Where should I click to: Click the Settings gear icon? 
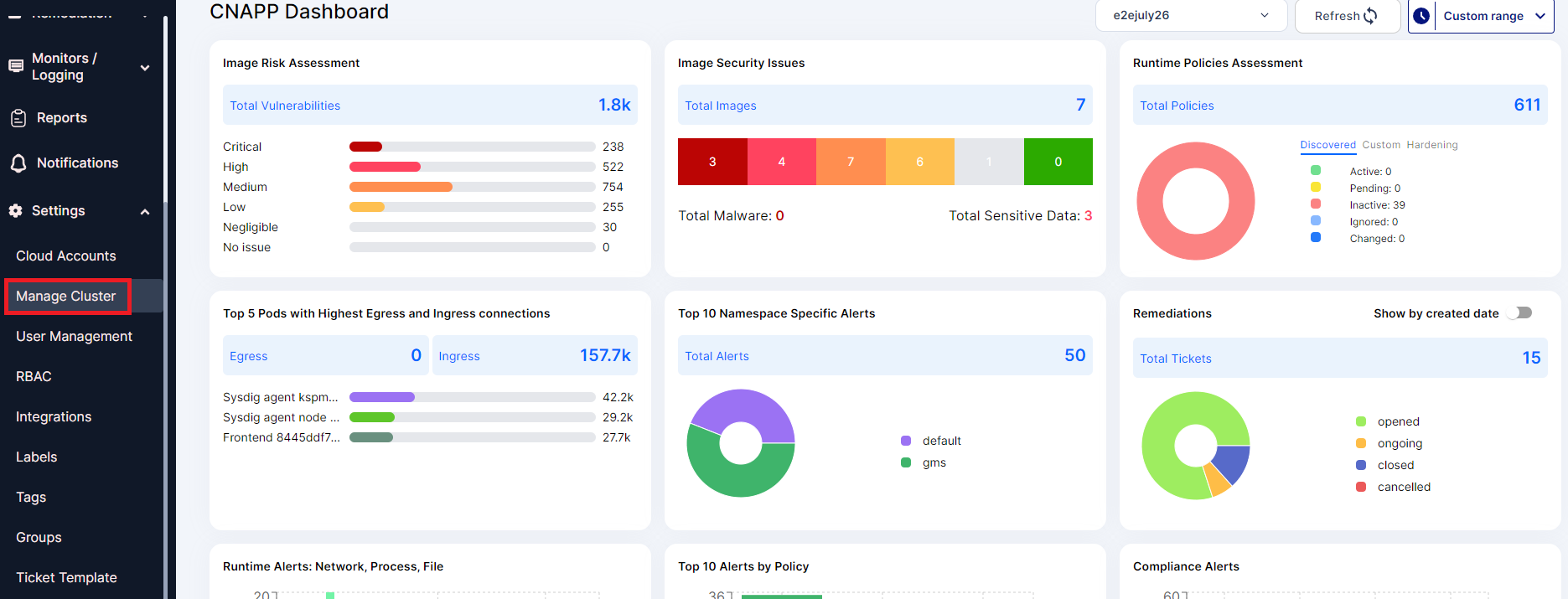point(16,211)
